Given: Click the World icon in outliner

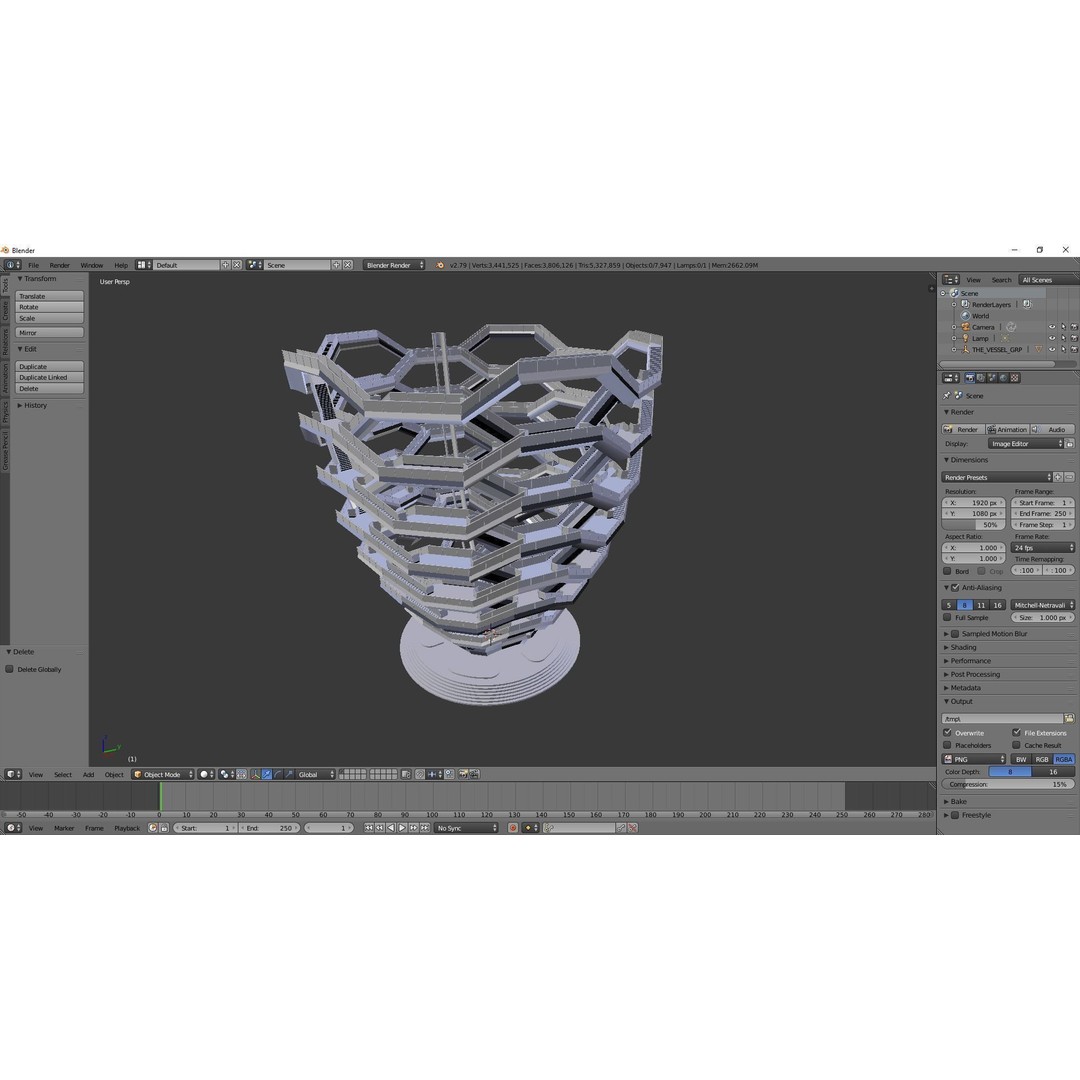Looking at the screenshot, I should 966,315.
